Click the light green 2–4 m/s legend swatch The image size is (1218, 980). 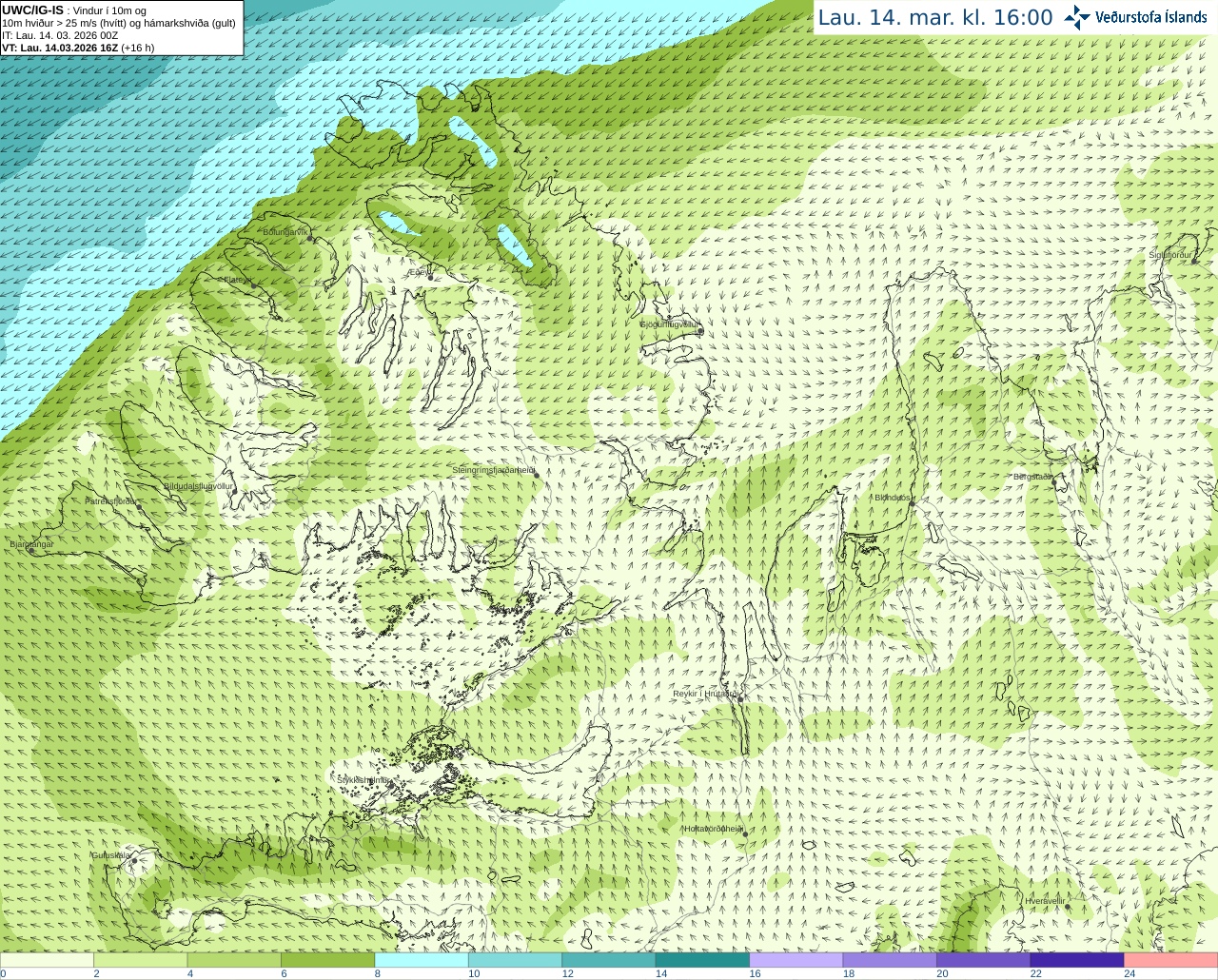pyautogui.click(x=140, y=959)
